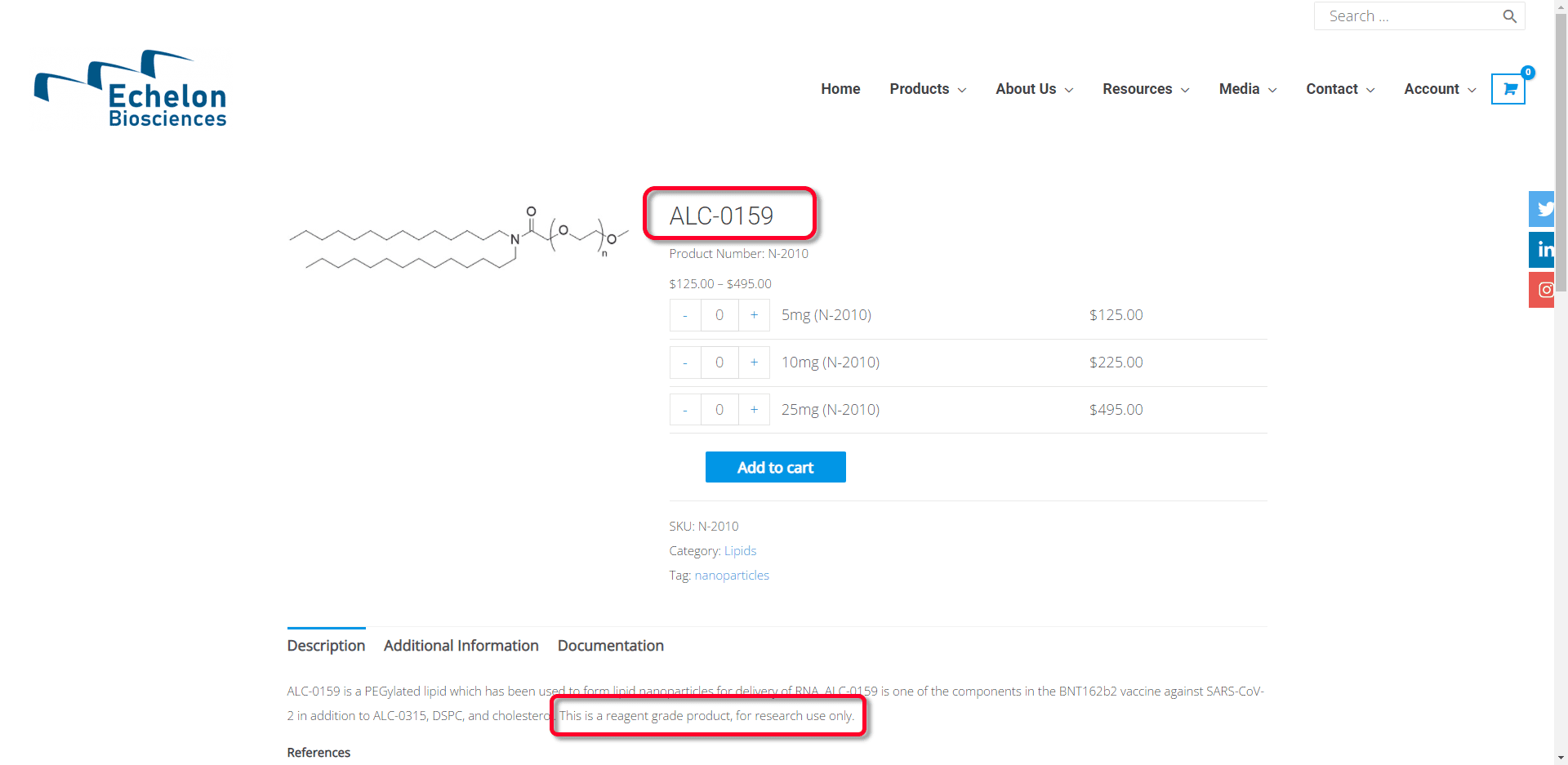This screenshot has width=1568, height=765.
Task: Increase 10mg quantity with plus
Action: click(754, 362)
